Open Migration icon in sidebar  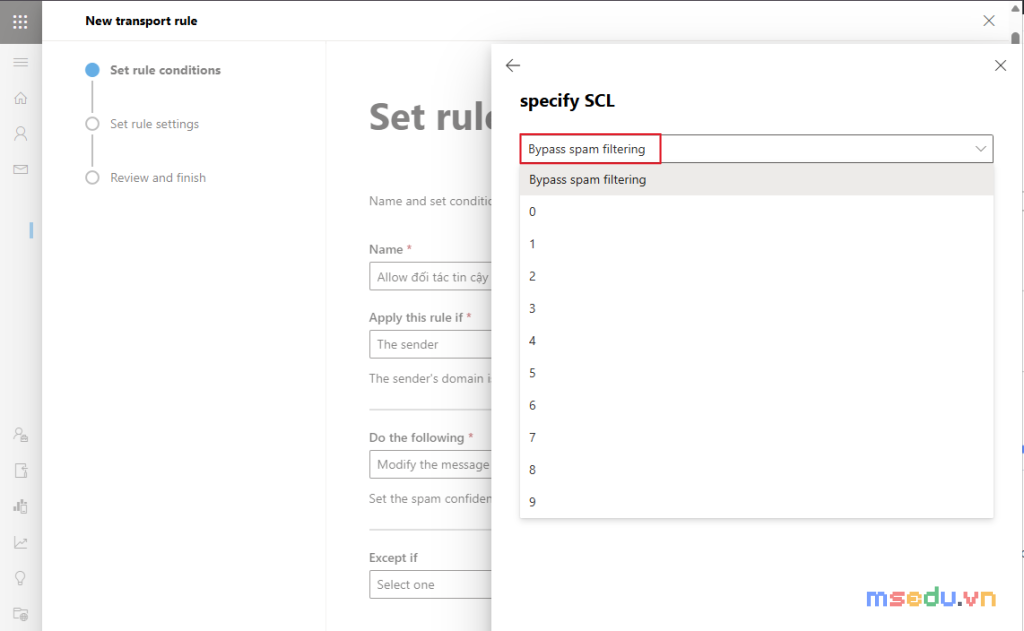tap(20, 470)
